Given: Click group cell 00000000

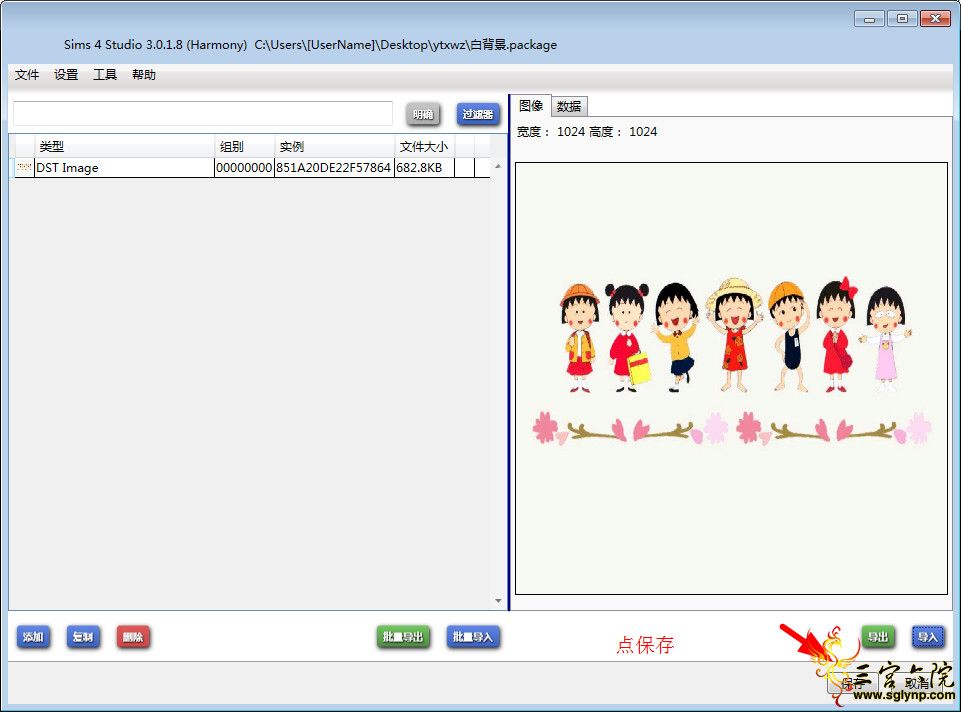Looking at the screenshot, I should [244, 168].
